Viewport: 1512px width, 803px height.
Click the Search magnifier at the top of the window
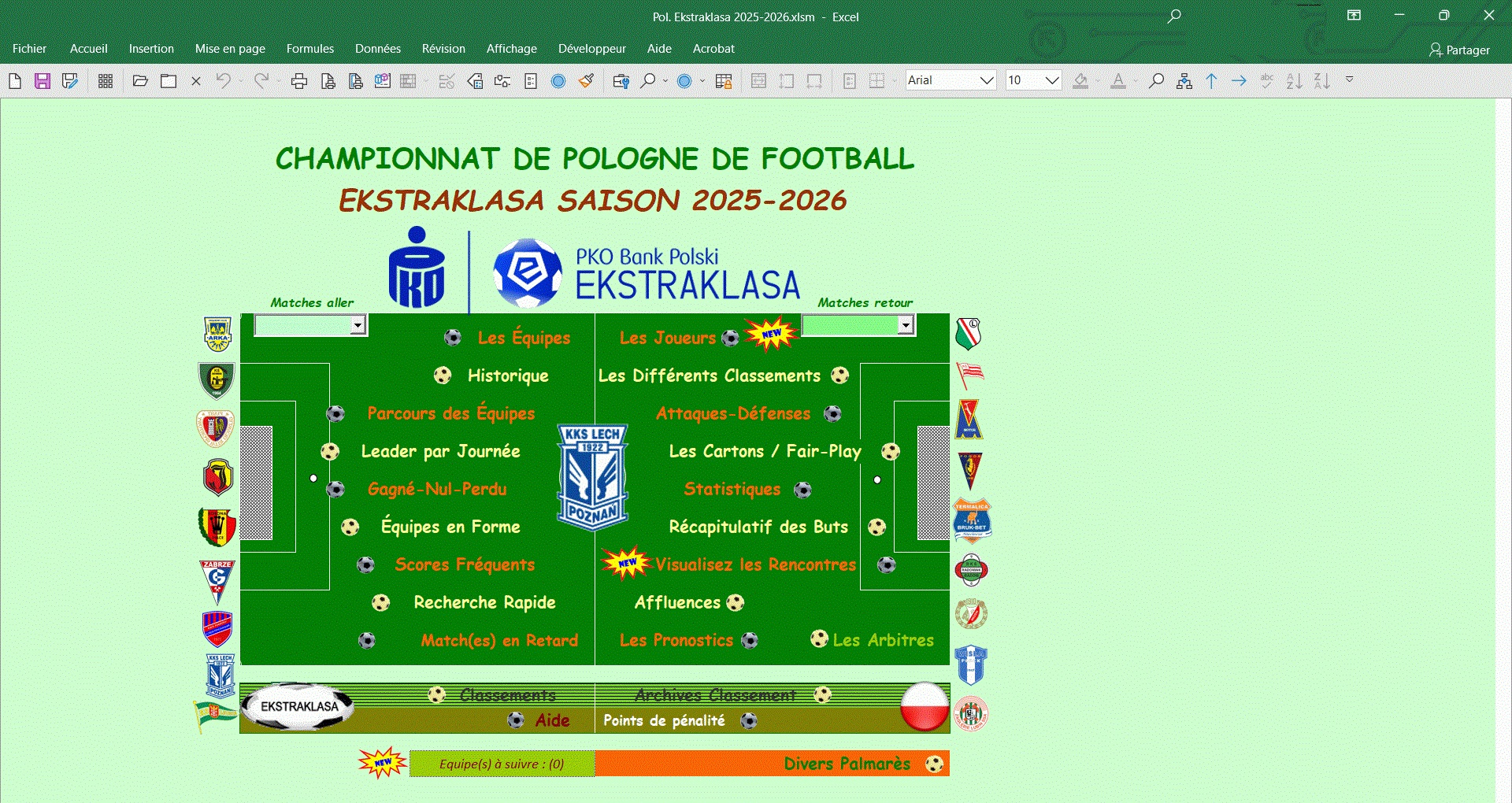point(1173,17)
